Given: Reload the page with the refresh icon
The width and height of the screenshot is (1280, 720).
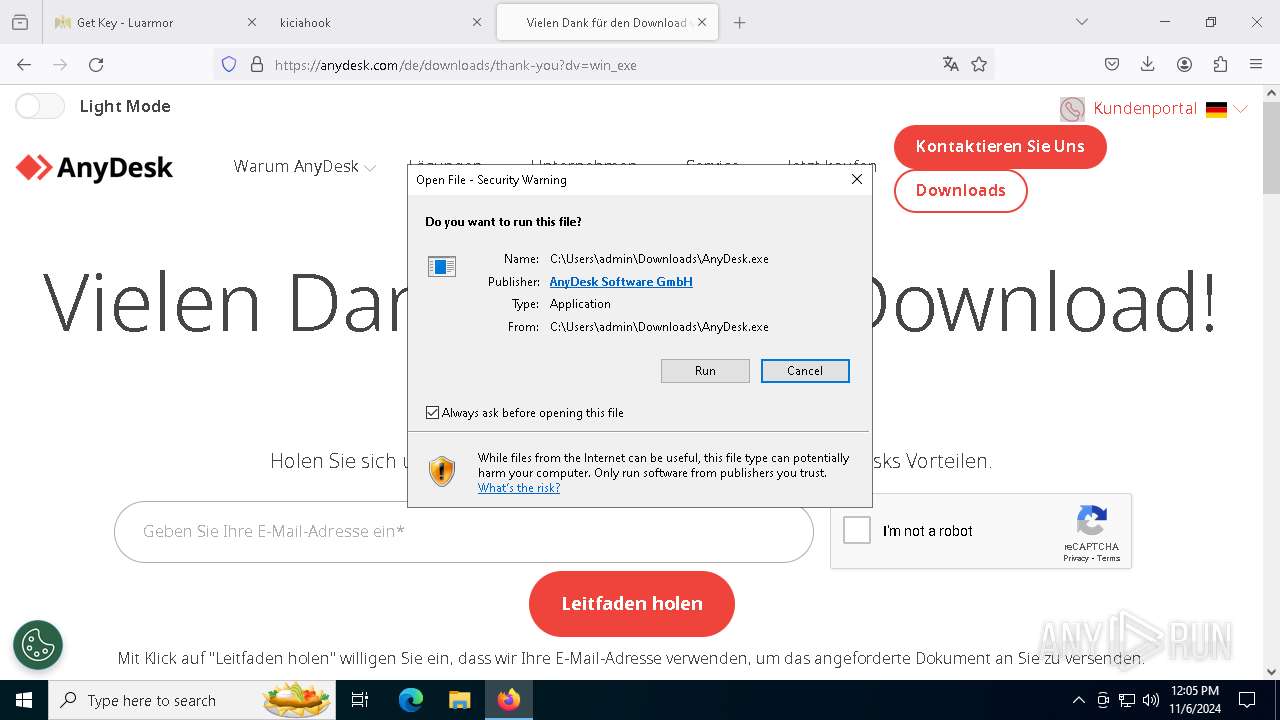Looking at the screenshot, I should (96, 64).
